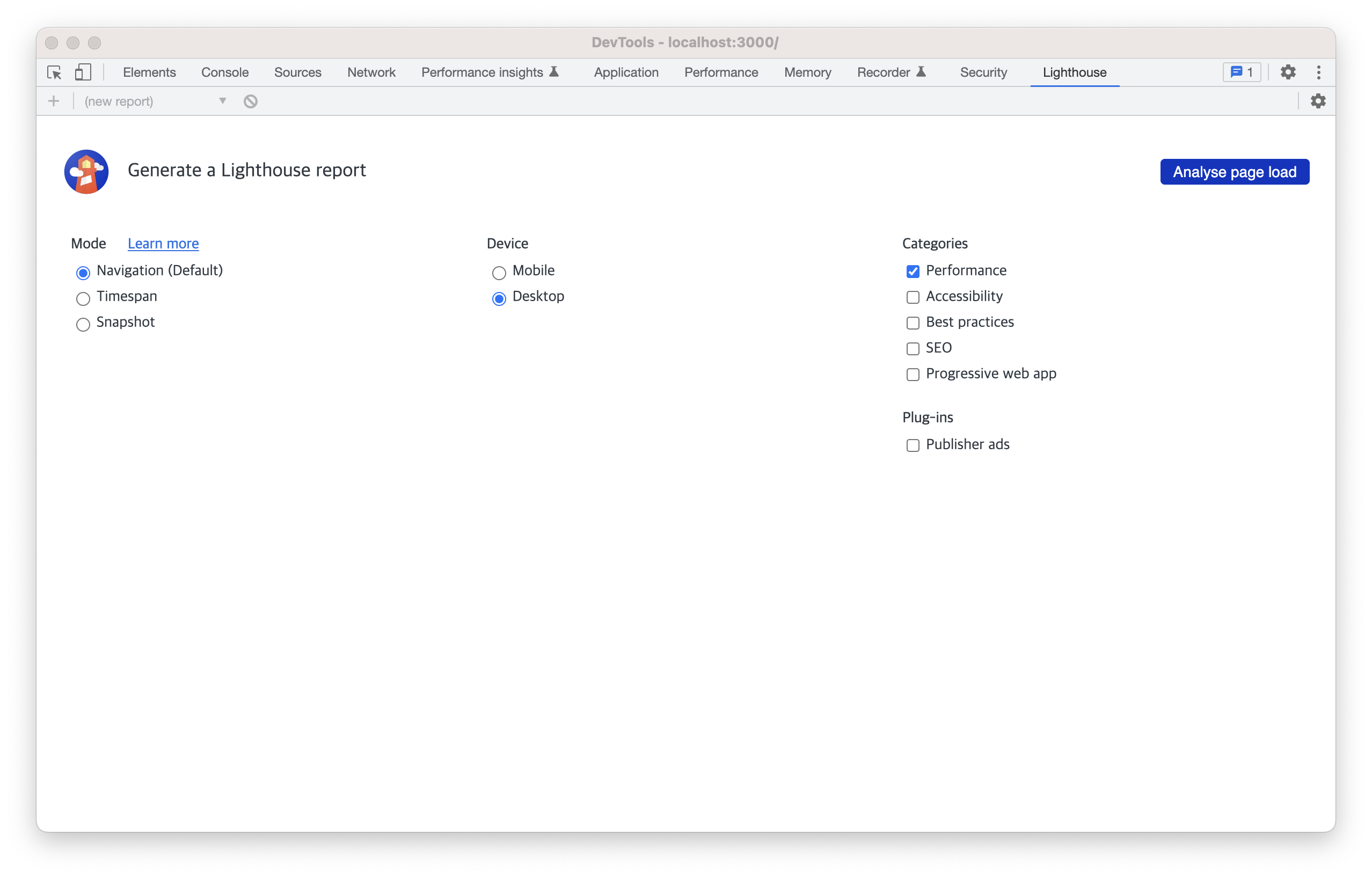The height and width of the screenshot is (877, 1372).
Task: Select the Mobile device radio button
Action: tap(499, 273)
